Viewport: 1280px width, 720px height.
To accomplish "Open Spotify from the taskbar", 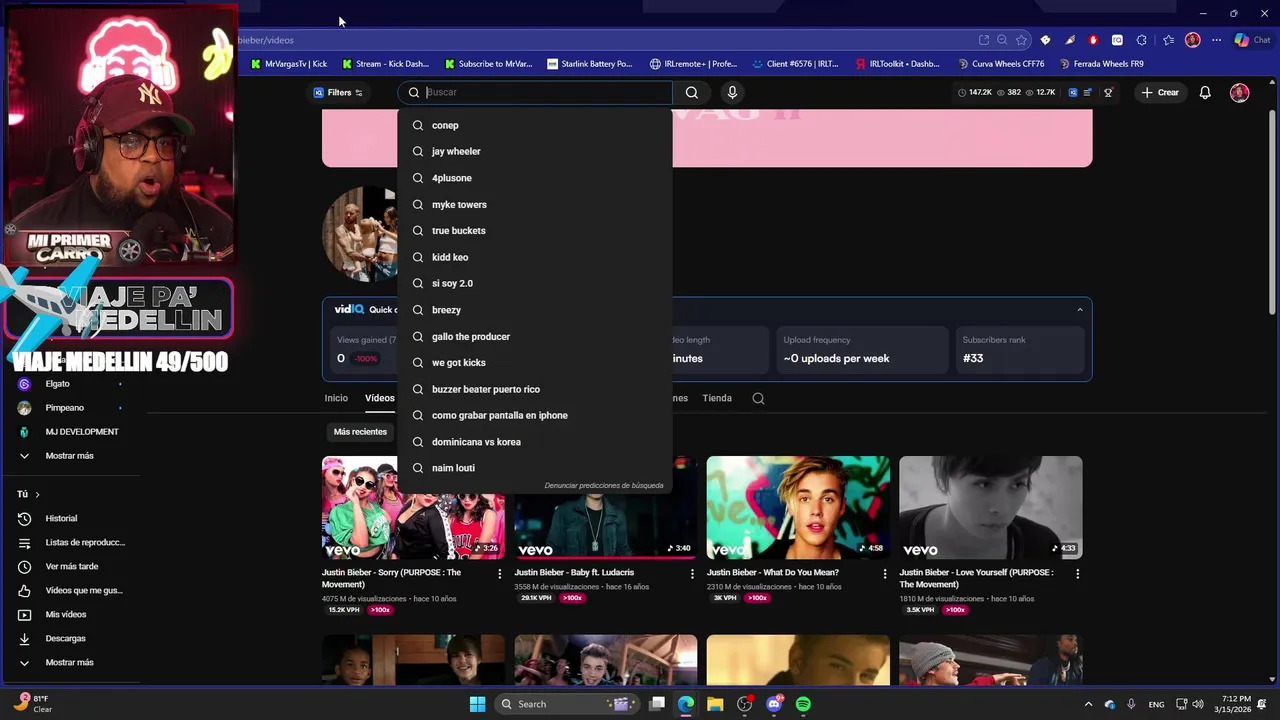I will pyautogui.click(x=803, y=704).
